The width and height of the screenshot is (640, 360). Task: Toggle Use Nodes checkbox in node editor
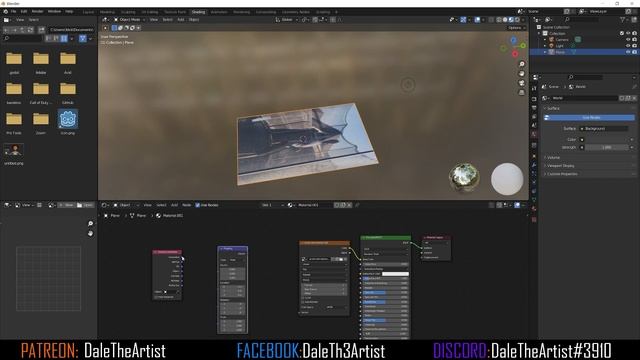point(198,205)
